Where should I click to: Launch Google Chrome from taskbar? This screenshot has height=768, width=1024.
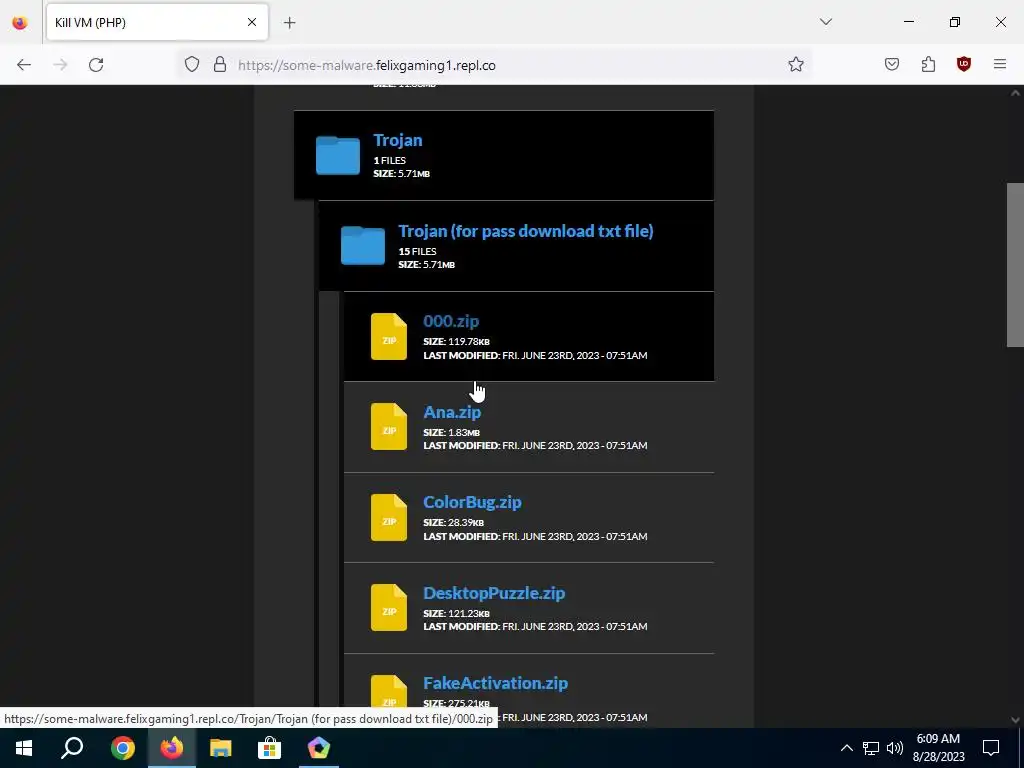click(122, 748)
